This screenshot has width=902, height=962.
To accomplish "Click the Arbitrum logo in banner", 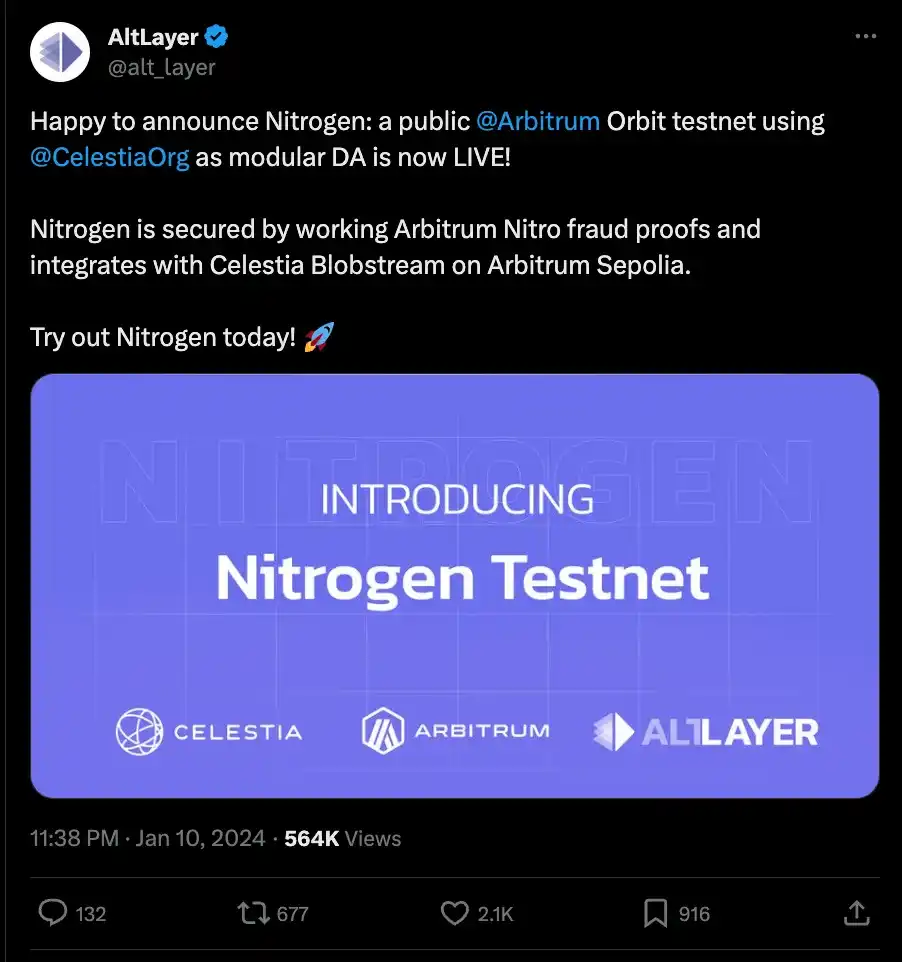I will point(455,731).
